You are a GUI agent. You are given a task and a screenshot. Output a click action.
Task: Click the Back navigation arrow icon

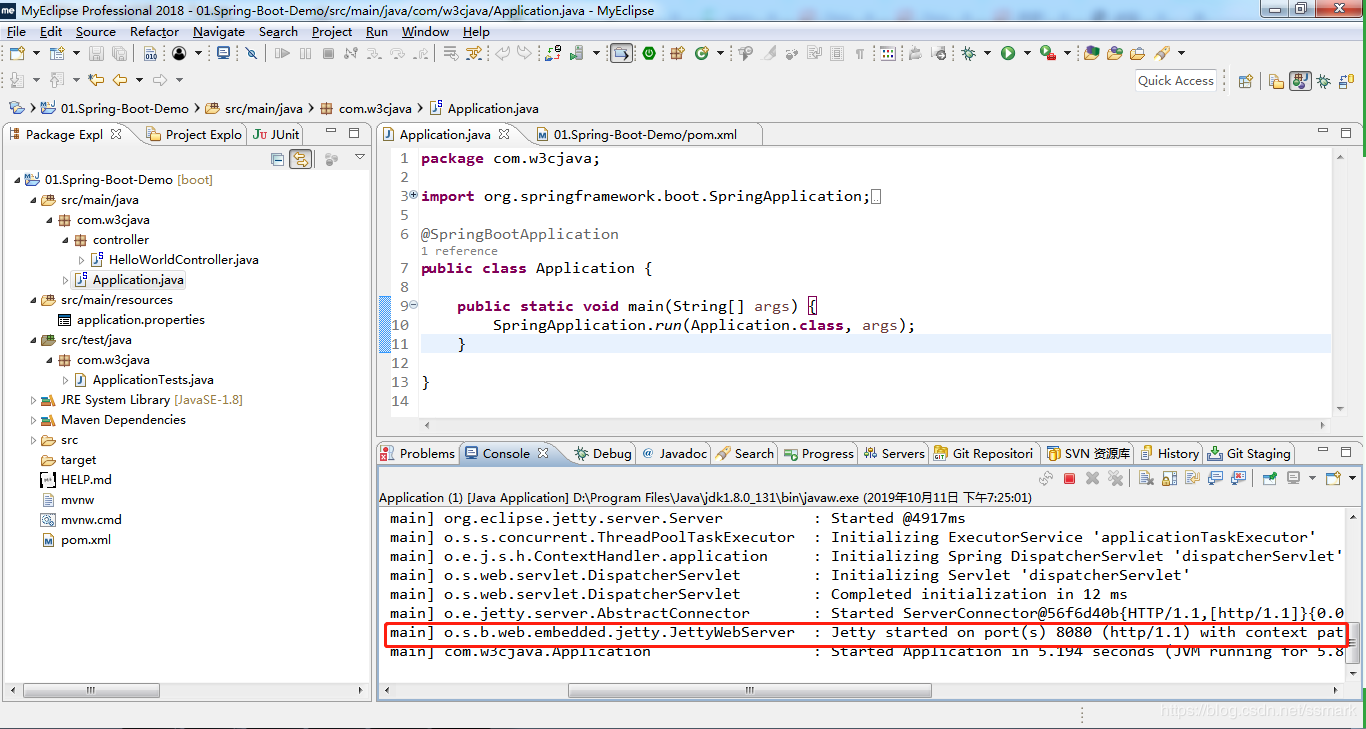click(119, 80)
